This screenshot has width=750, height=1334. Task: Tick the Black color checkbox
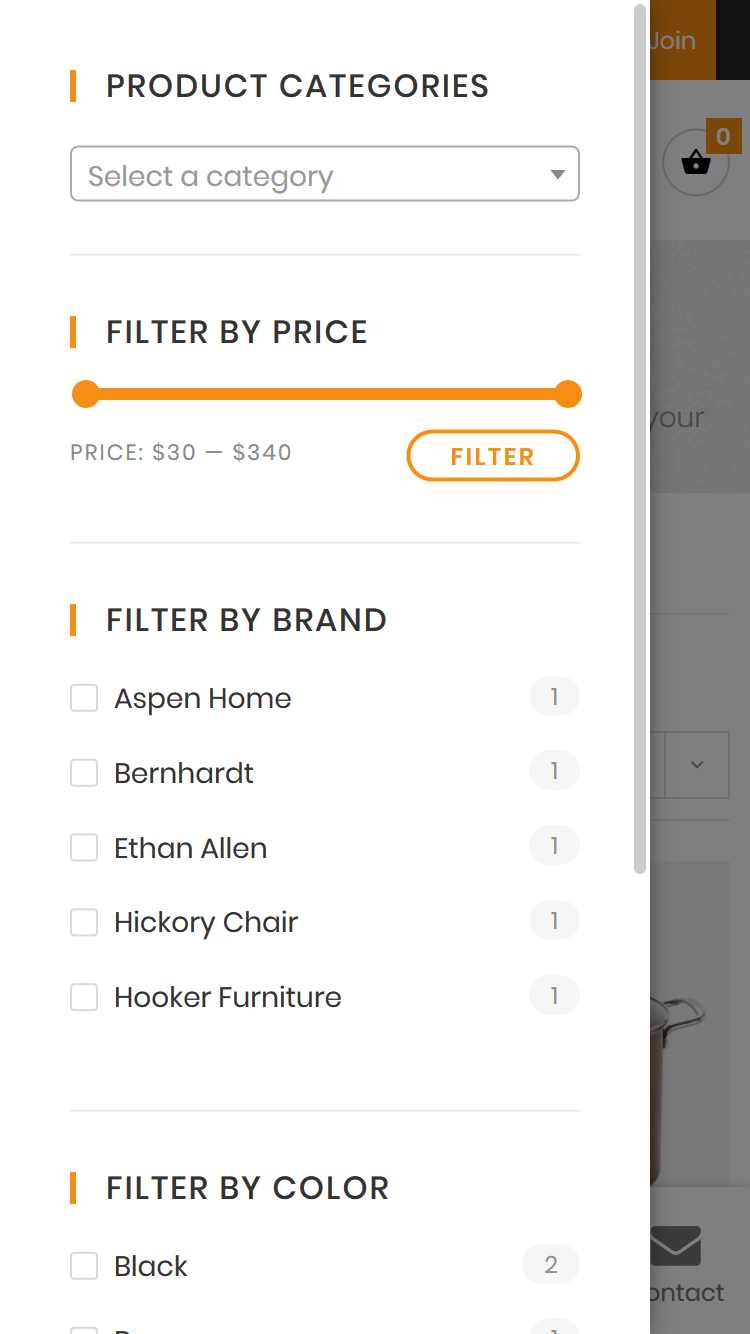pyautogui.click(x=84, y=1266)
